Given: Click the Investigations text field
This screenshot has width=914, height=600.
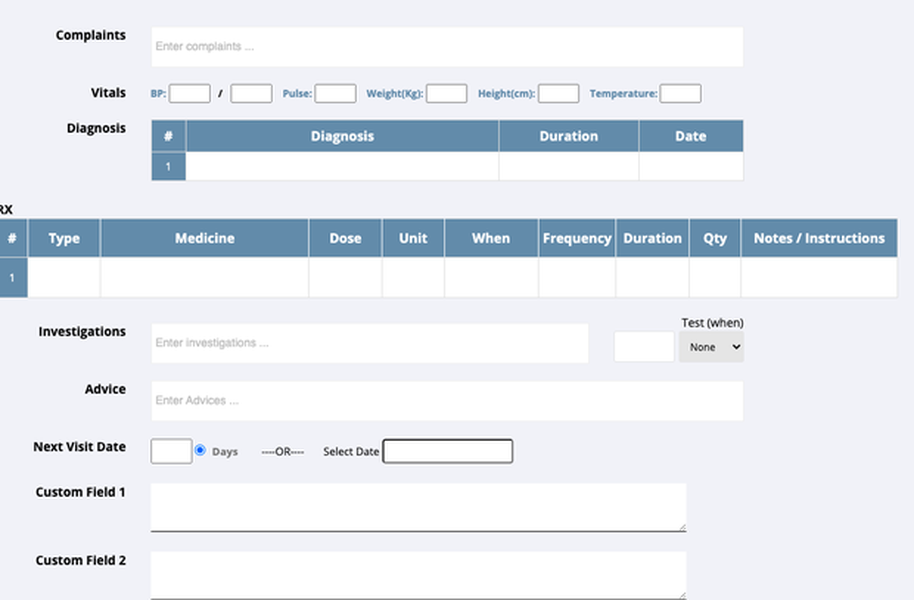Looking at the screenshot, I should [370, 343].
